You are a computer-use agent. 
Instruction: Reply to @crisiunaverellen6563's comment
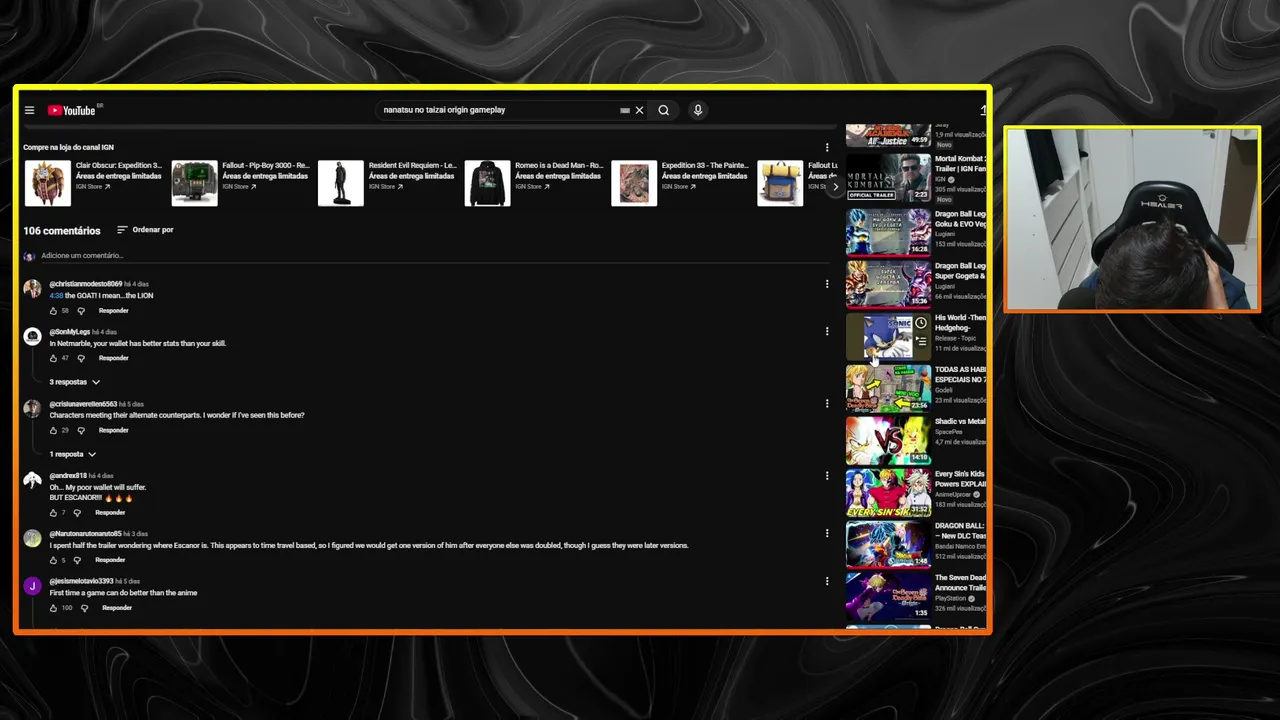[x=114, y=430]
